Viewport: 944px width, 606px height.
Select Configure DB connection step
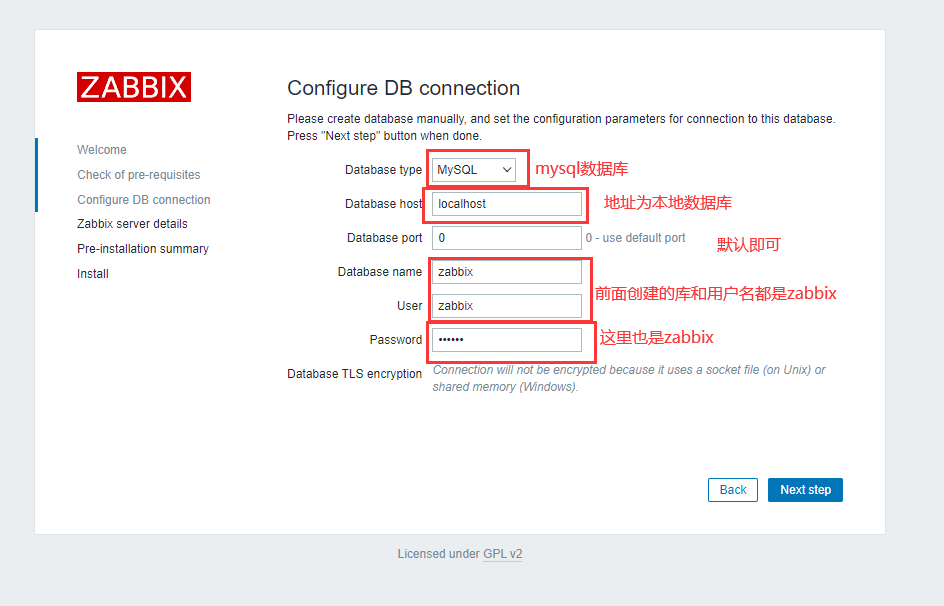point(144,200)
